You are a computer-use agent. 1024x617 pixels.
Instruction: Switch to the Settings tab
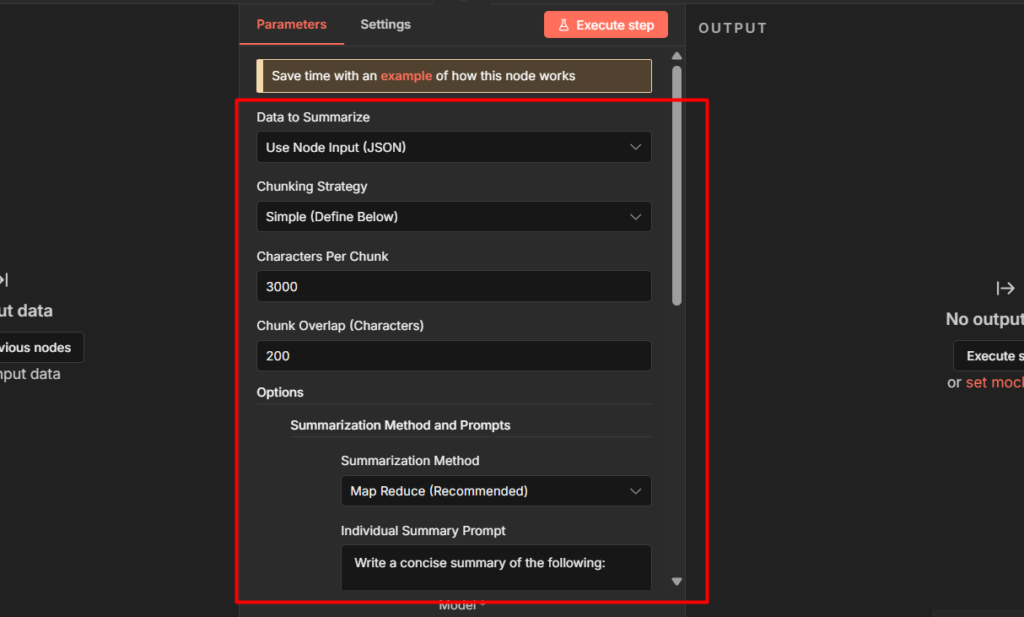point(385,24)
